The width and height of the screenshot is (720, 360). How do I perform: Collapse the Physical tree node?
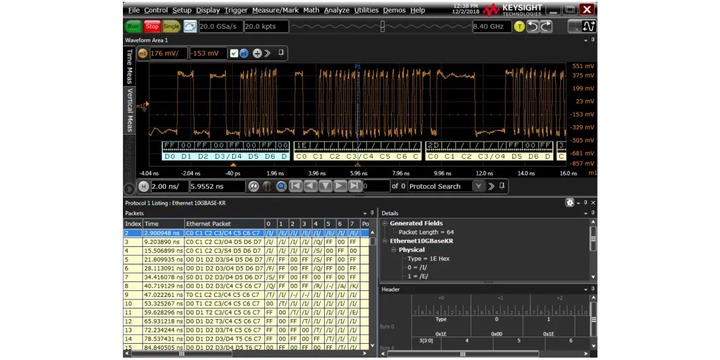(394, 250)
